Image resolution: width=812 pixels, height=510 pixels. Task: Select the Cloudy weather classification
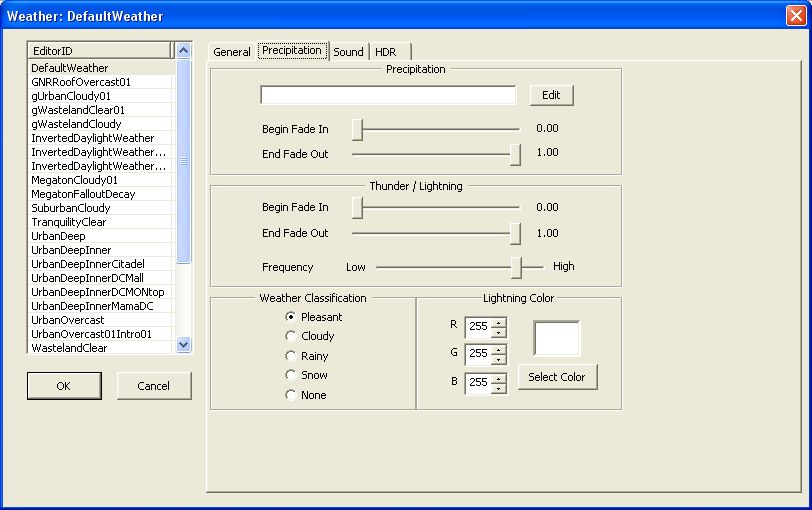coord(310,336)
